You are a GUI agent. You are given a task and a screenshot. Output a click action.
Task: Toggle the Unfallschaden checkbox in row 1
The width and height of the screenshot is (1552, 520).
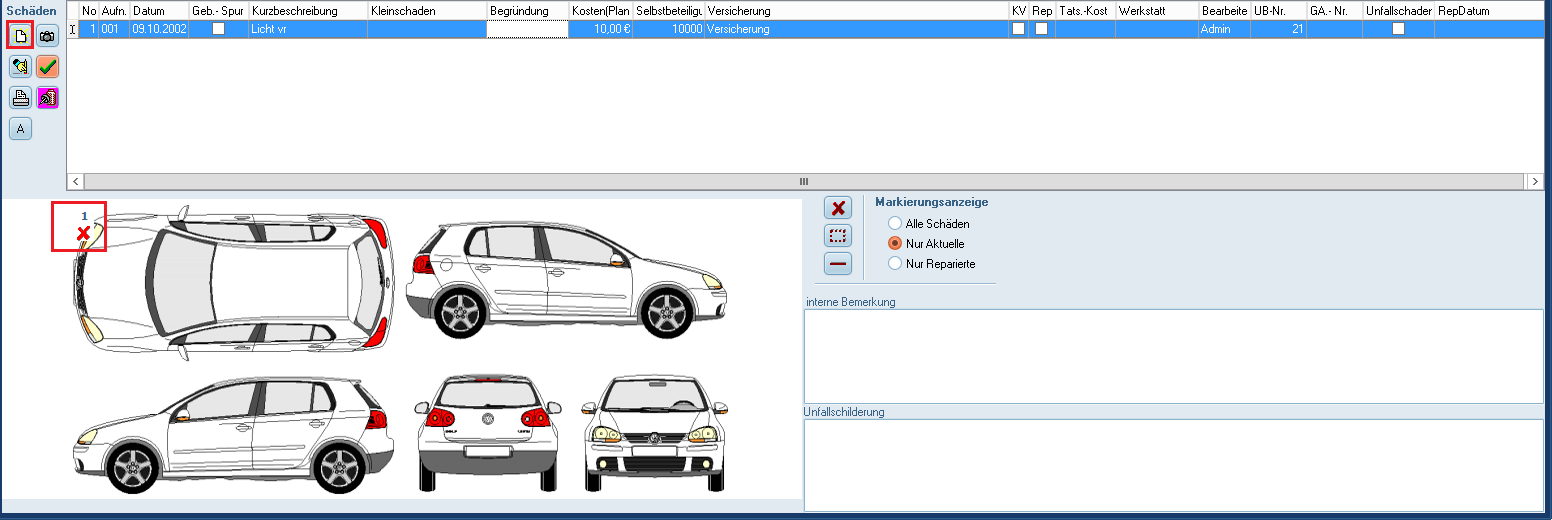tap(1398, 29)
